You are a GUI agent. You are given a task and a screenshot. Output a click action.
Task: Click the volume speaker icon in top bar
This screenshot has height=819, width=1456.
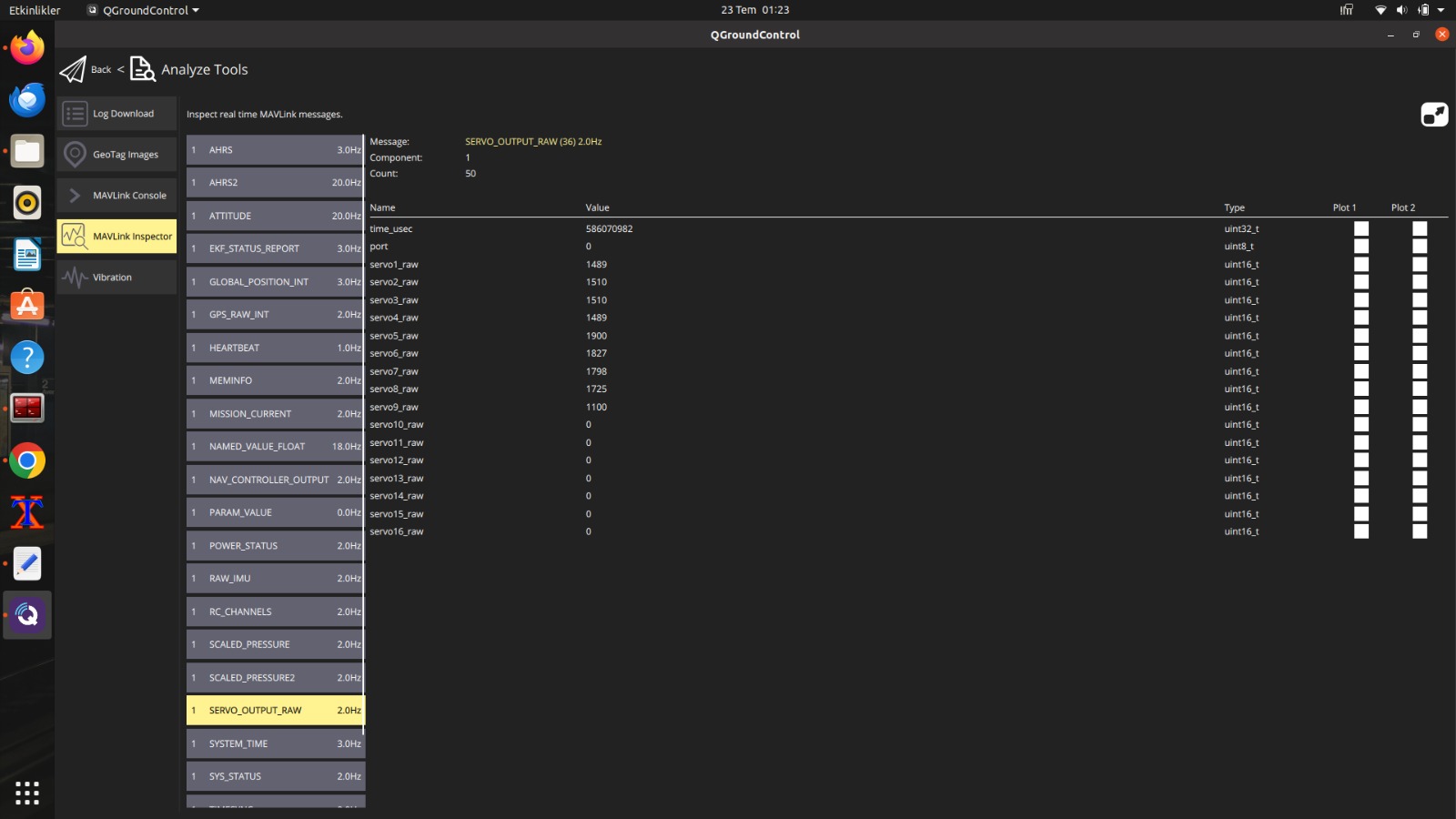(1401, 10)
